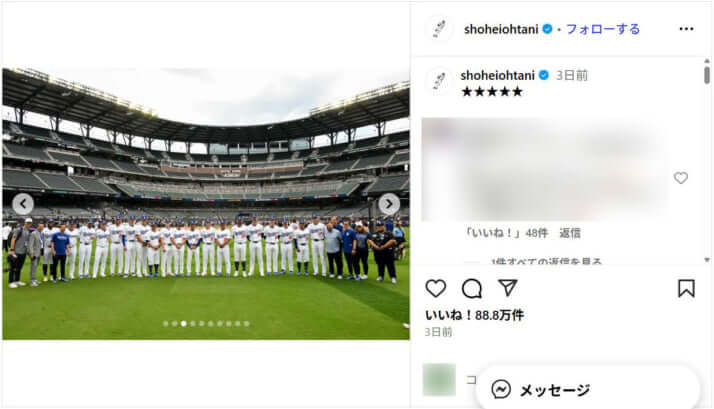Like the post with the heart icon
Image resolution: width=714 pixels, height=409 pixels.
tap(436, 288)
